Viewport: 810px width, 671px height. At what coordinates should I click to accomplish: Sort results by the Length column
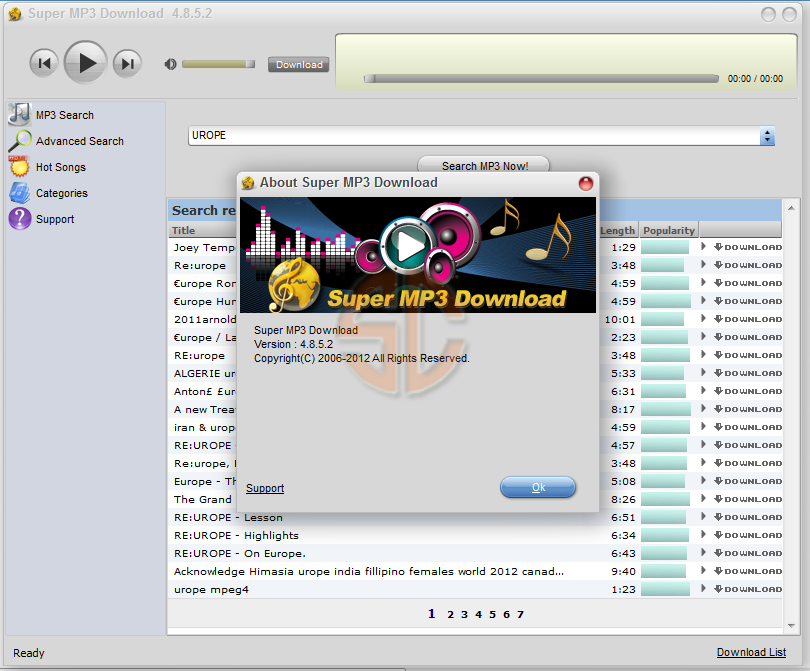pos(618,230)
